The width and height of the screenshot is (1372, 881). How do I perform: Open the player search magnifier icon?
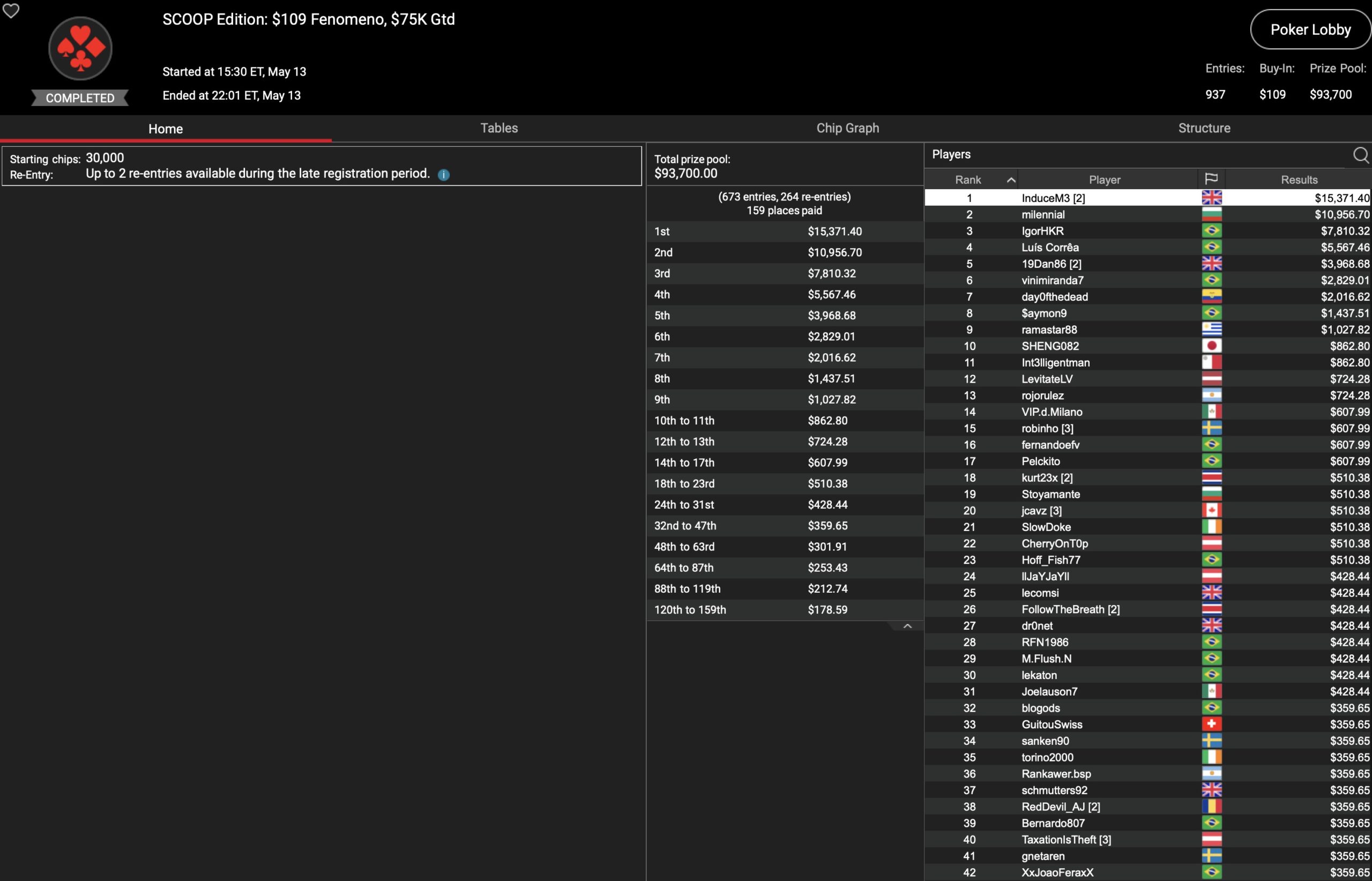1360,155
